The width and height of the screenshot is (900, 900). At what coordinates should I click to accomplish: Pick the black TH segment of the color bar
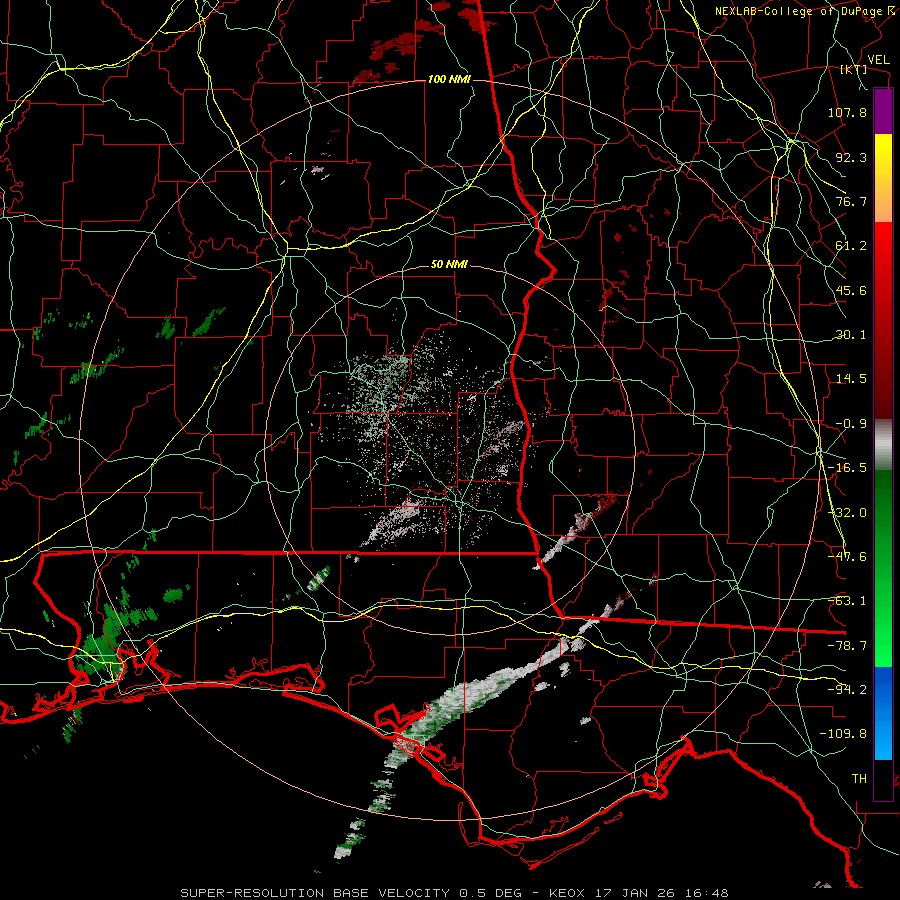(x=883, y=779)
